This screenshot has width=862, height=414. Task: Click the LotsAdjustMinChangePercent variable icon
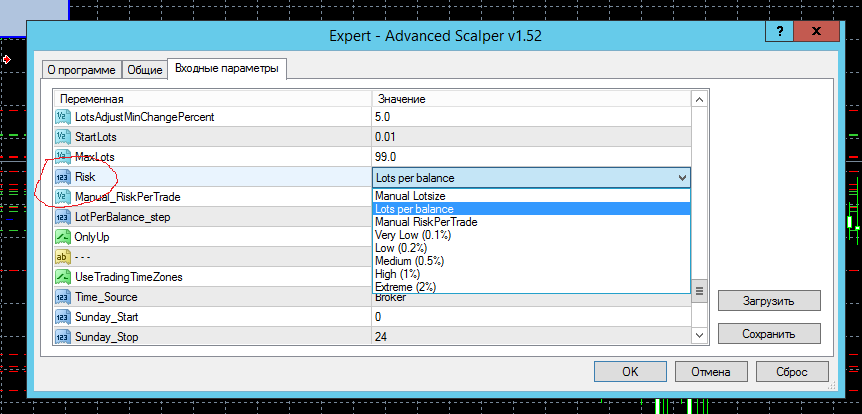[63, 117]
